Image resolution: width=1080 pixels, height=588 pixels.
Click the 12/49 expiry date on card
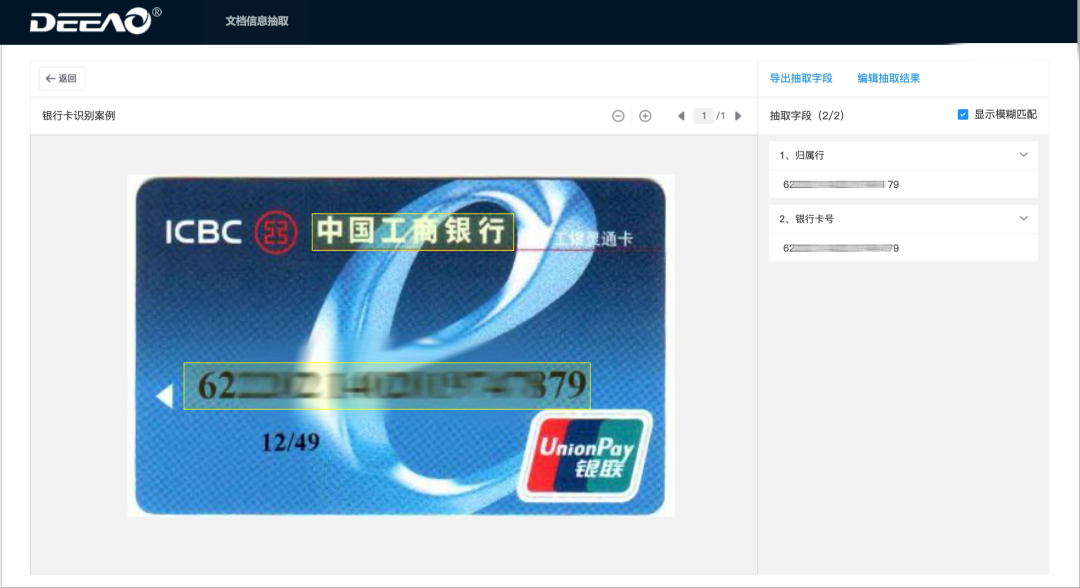pyautogui.click(x=291, y=442)
